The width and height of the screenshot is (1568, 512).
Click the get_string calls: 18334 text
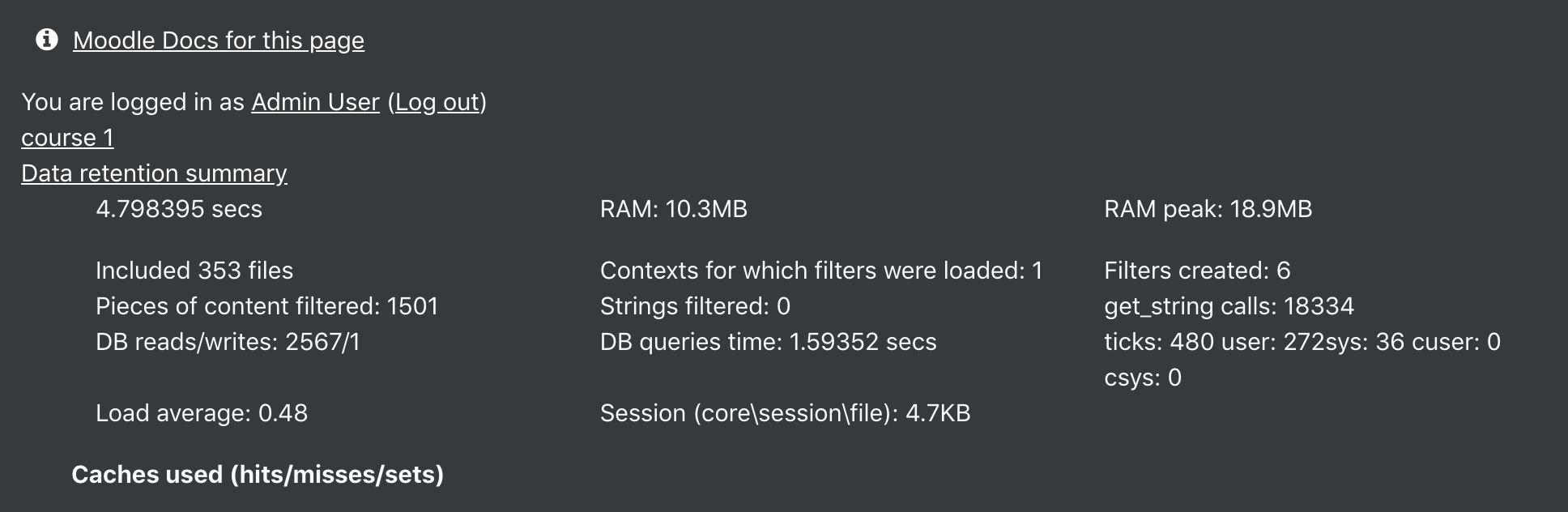click(1229, 306)
